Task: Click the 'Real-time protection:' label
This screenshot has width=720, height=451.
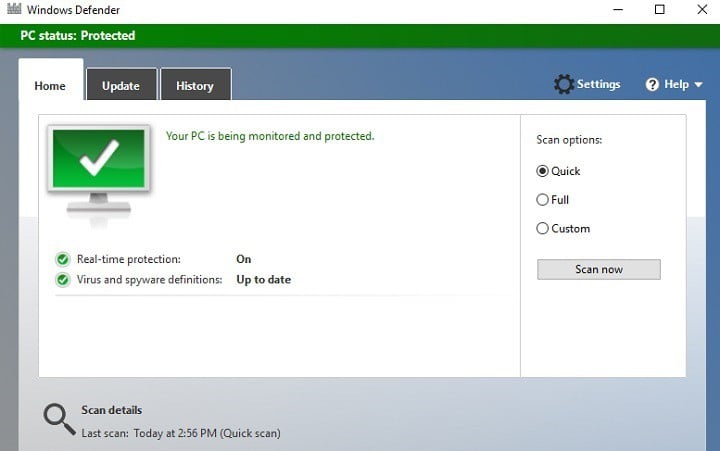Action: tap(129, 259)
